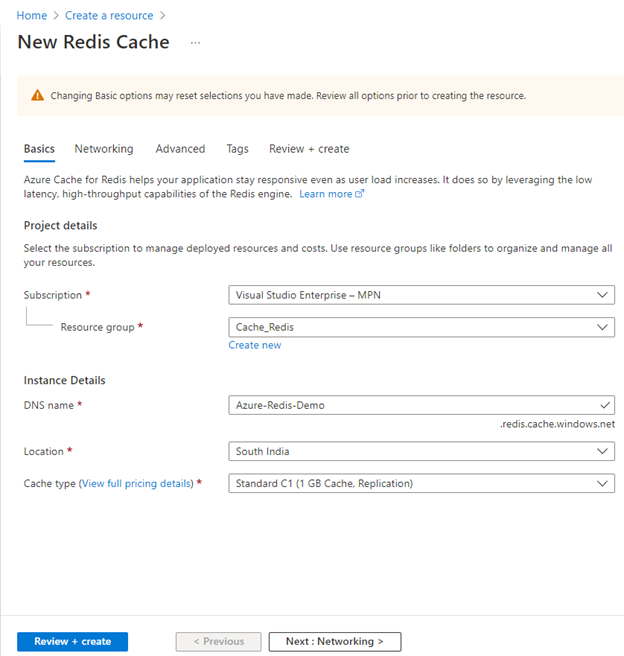Image resolution: width=624 pixels, height=656 pixels.
Task: Click the Previous button
Action: [x=218, y=641]
